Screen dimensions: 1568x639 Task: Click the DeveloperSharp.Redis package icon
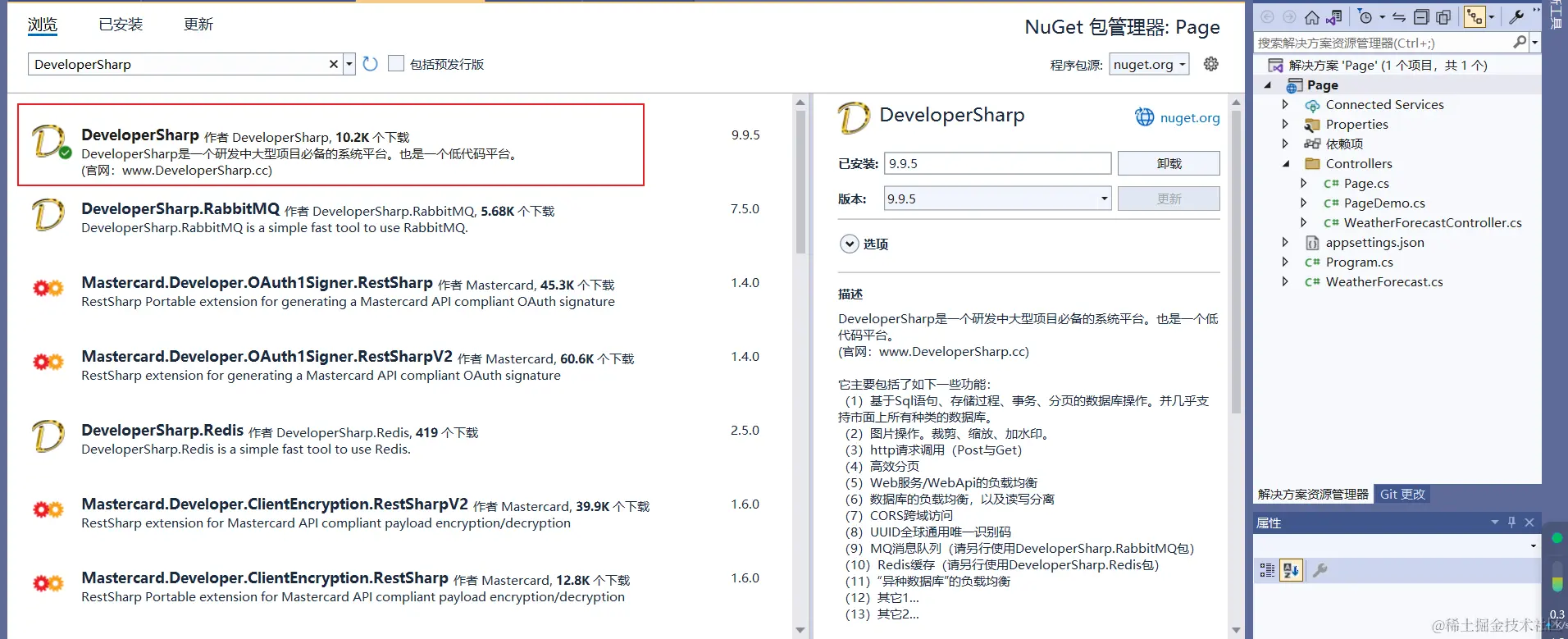(48, 436)
